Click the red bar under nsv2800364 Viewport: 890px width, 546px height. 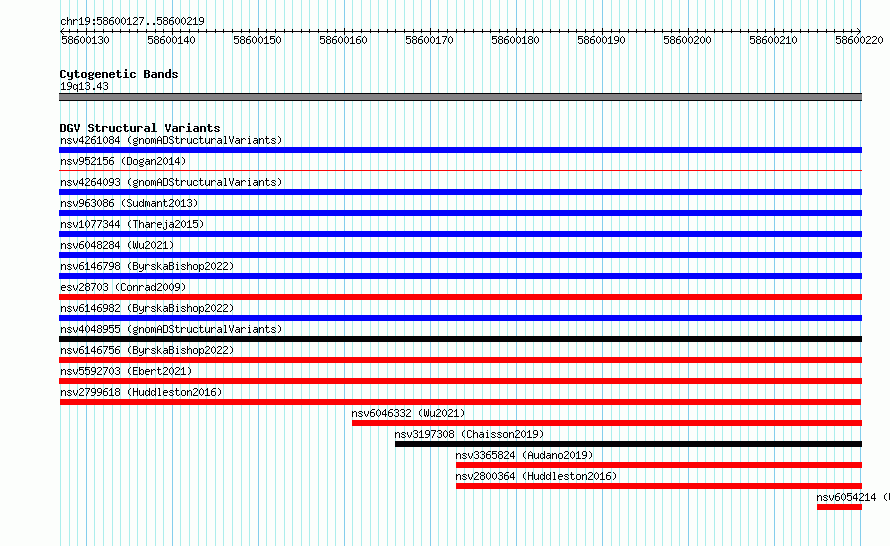659,486
